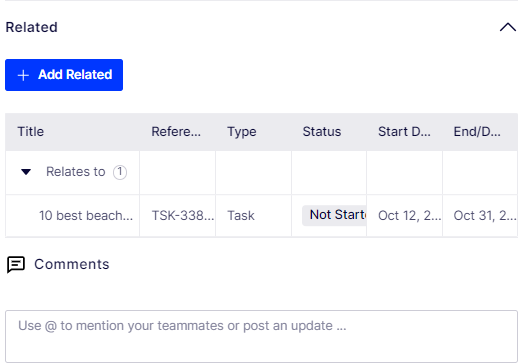Open the Not Started status badge

coord(334,215)
